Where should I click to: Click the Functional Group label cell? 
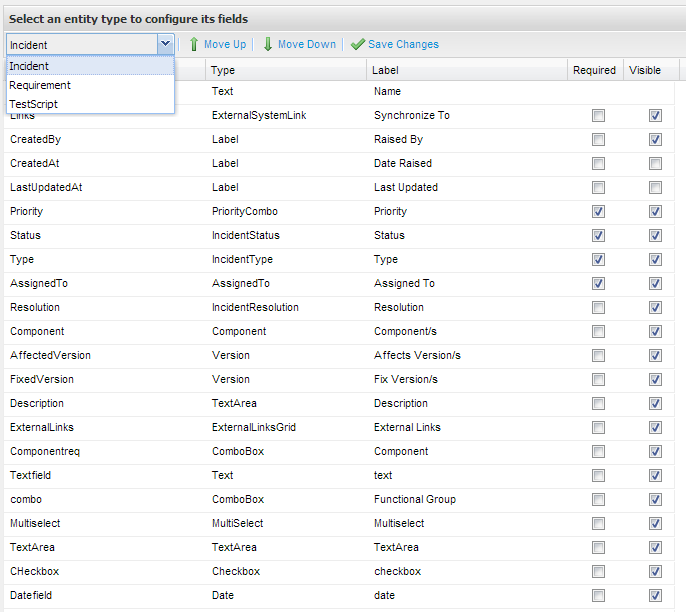point(414,500)
